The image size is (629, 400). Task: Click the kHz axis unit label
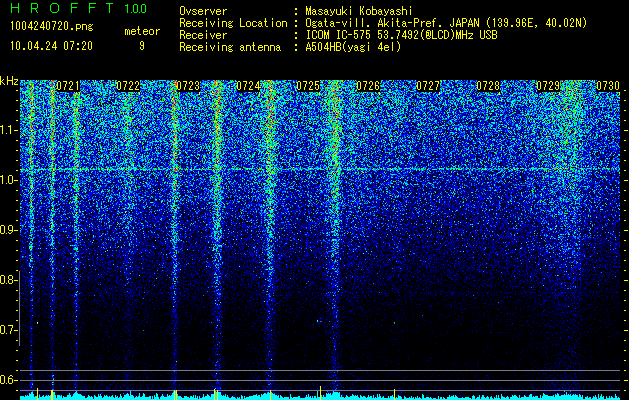tap(9, 82)
